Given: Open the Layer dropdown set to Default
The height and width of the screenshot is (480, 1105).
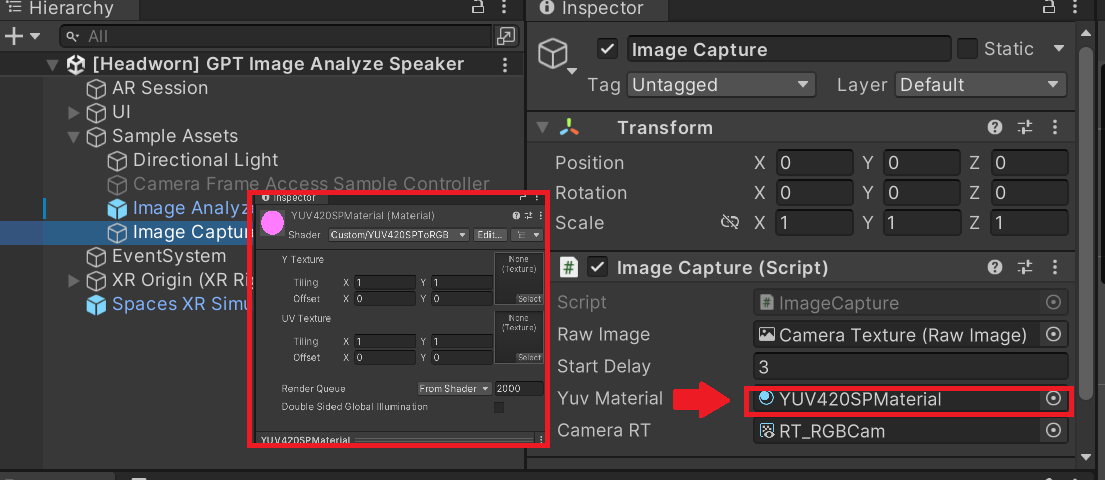Looking at the screenshot, I should coord(981,85).
